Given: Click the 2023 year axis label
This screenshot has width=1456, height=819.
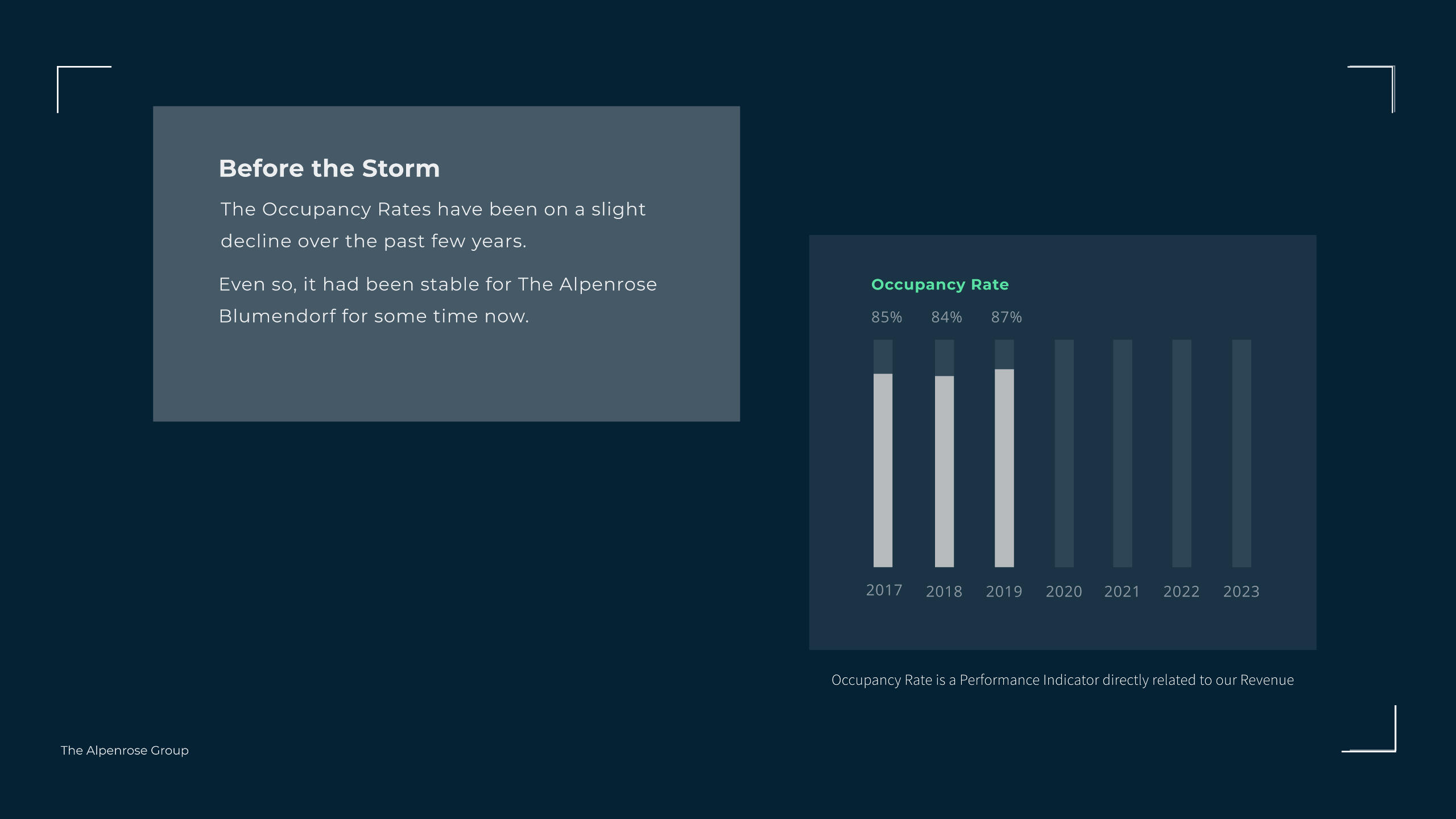Looking at the screenshot, I should coord(1241,591).
